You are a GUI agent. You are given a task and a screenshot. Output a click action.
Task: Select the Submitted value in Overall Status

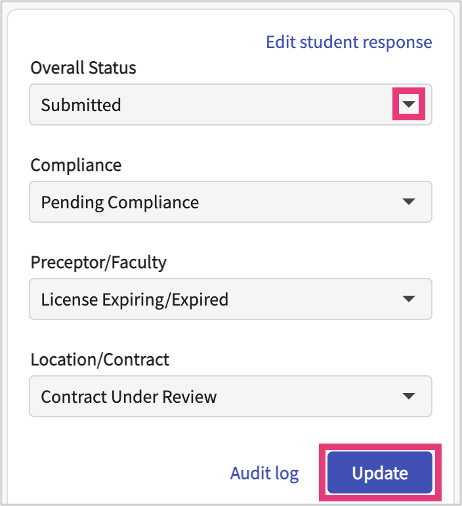coord(81,105)
